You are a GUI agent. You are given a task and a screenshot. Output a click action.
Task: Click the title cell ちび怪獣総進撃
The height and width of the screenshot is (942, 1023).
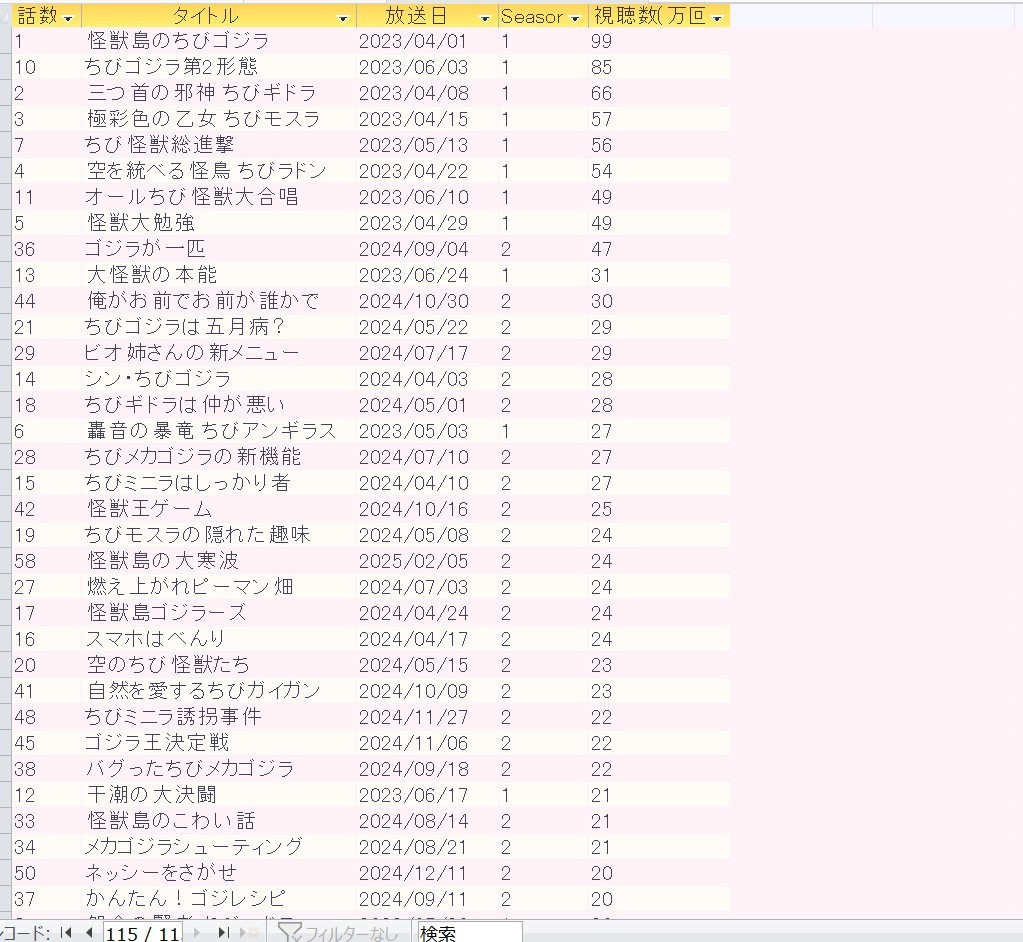tap(219, 145)
